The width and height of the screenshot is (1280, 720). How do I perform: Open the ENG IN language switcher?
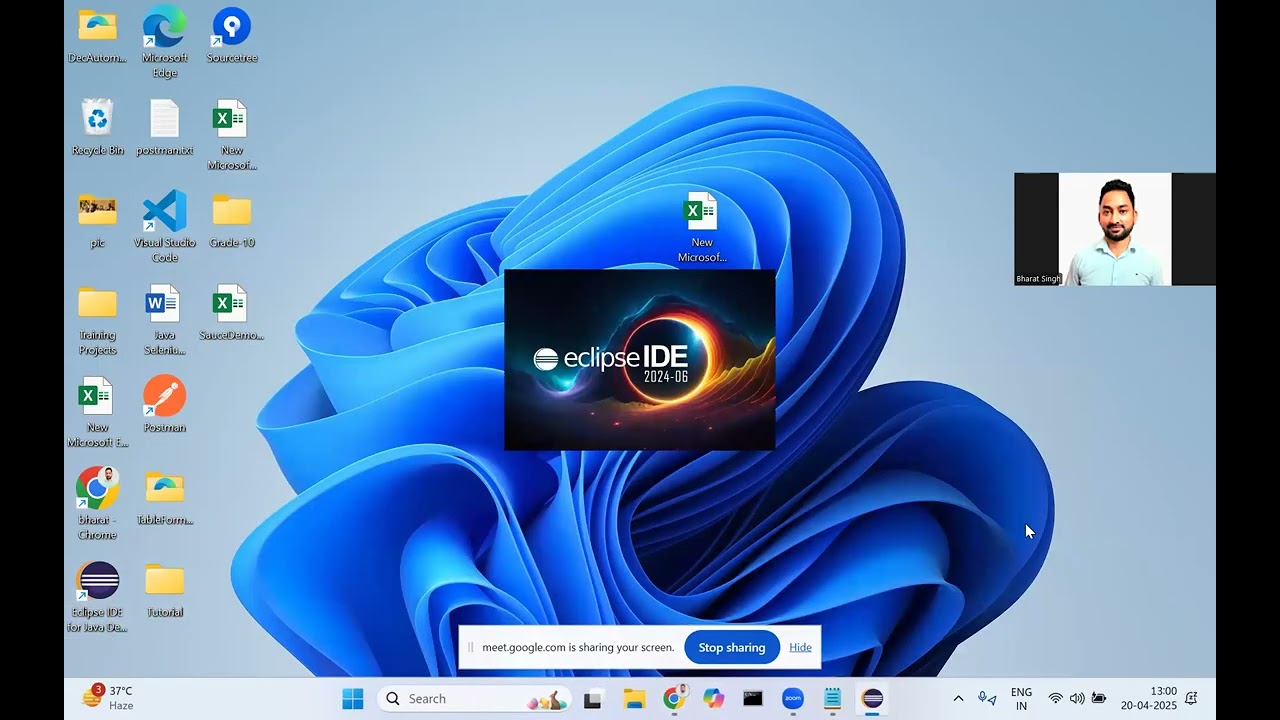(x=1021, y=699)
